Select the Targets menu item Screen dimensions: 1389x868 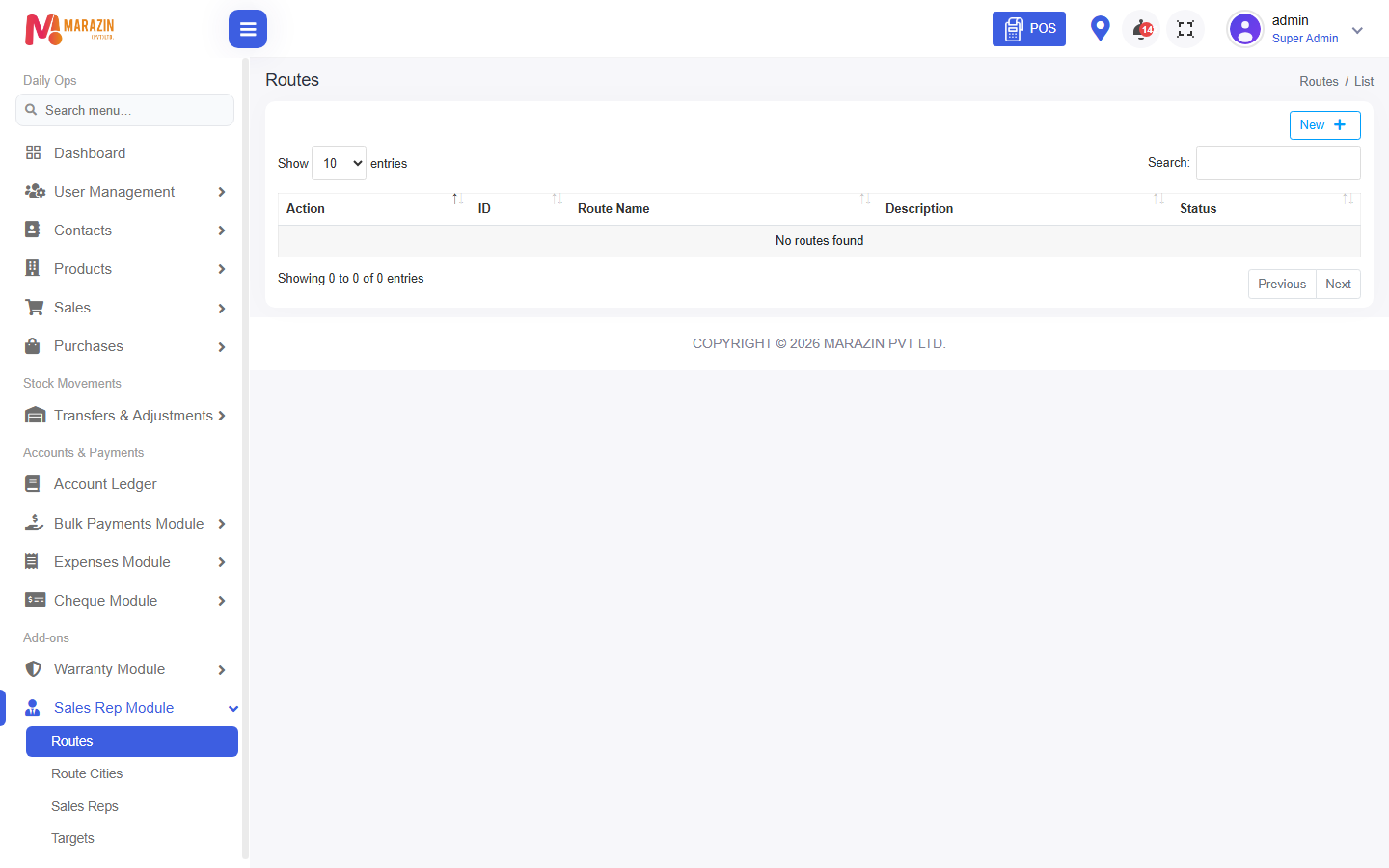point(72,838)
